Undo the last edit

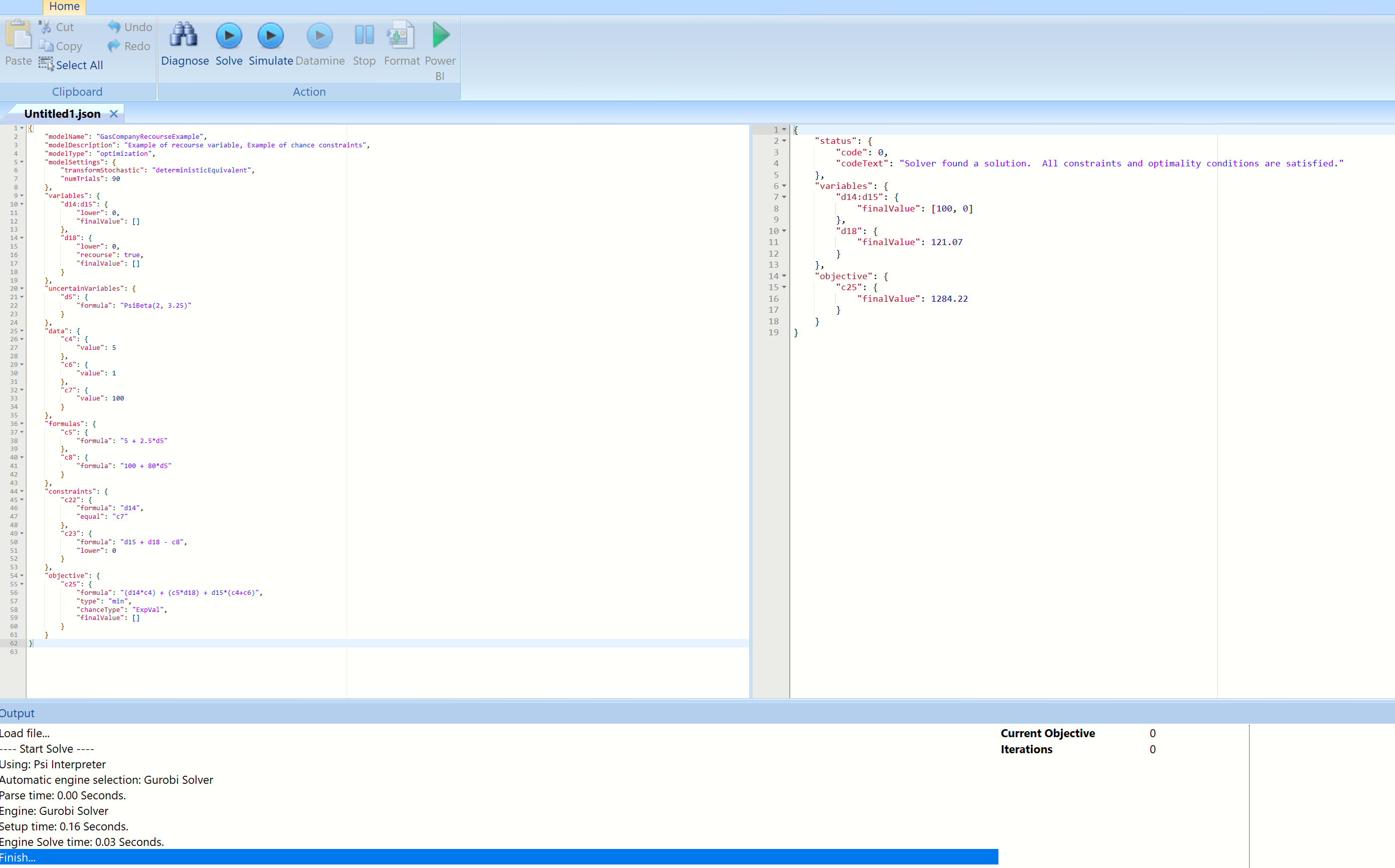tap(129, 27)
